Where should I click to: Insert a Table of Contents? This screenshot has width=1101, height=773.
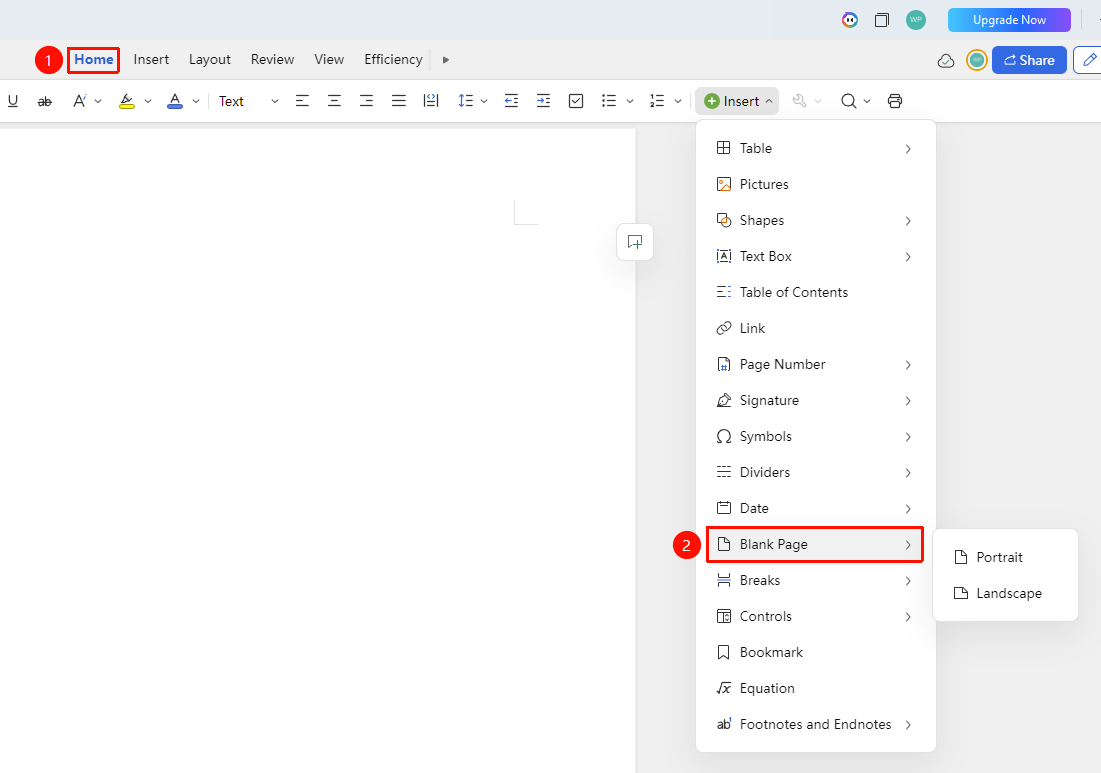pyautogui.click(x=815, y=292)
